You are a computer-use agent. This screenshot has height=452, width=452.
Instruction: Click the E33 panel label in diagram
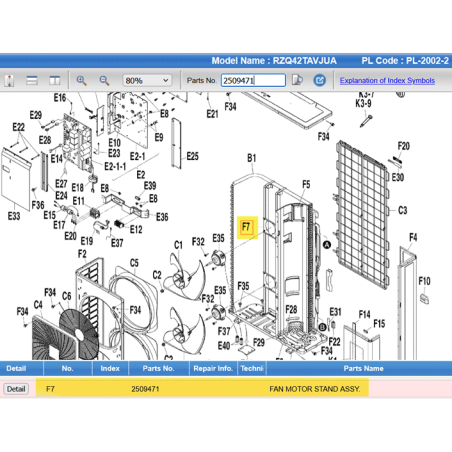[x=14, y=216]
